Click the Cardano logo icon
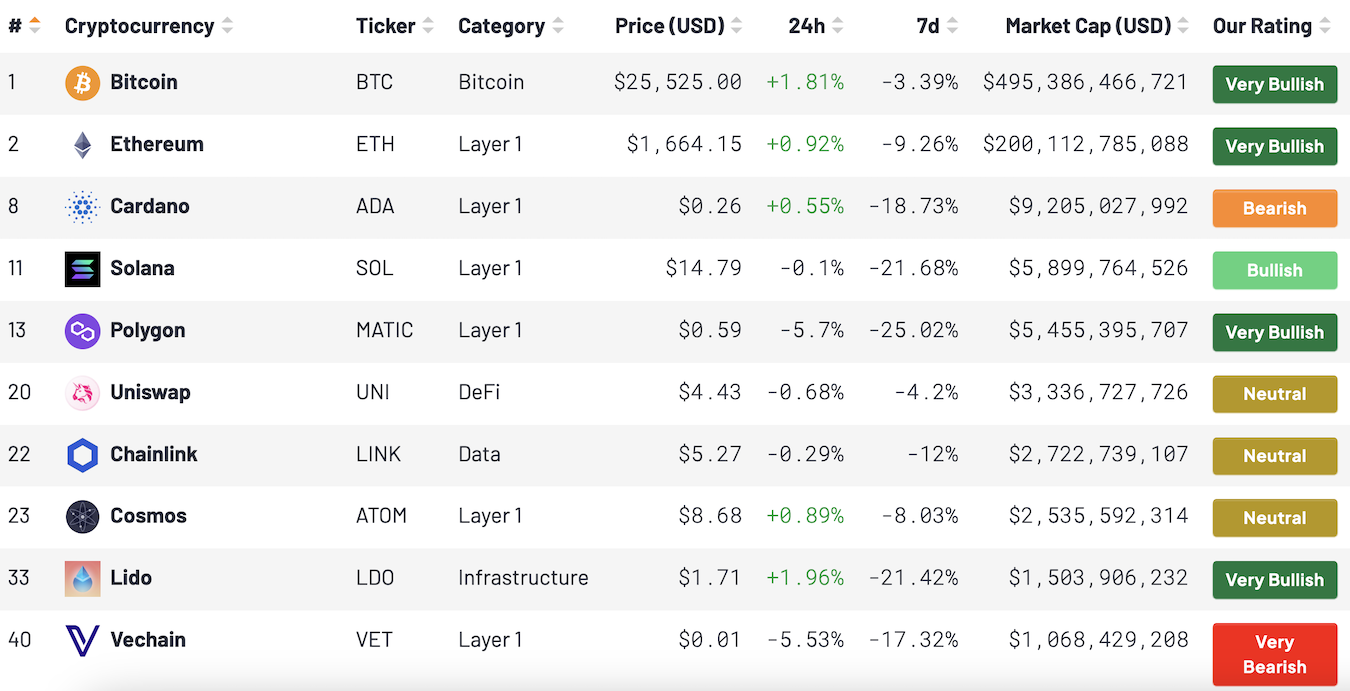 [x=82, y=207]
